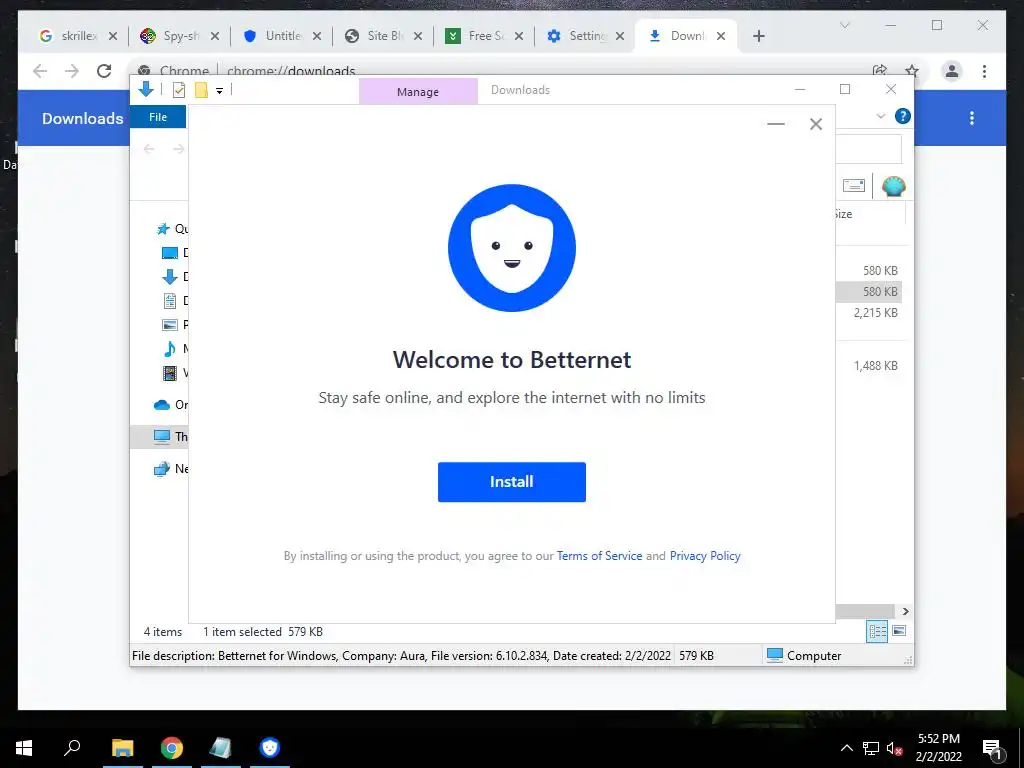Click the Properties quick access icon in Explorer
The width and height of the screenshot is (1024, 768).
click(x=178, y=90)
